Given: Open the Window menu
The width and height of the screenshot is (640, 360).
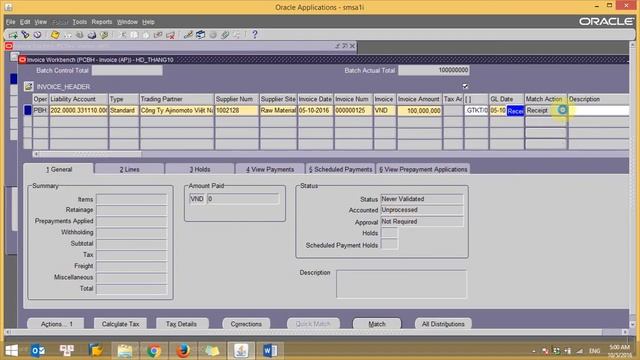Looking at the screenshot, I should (x=127, y=22).
